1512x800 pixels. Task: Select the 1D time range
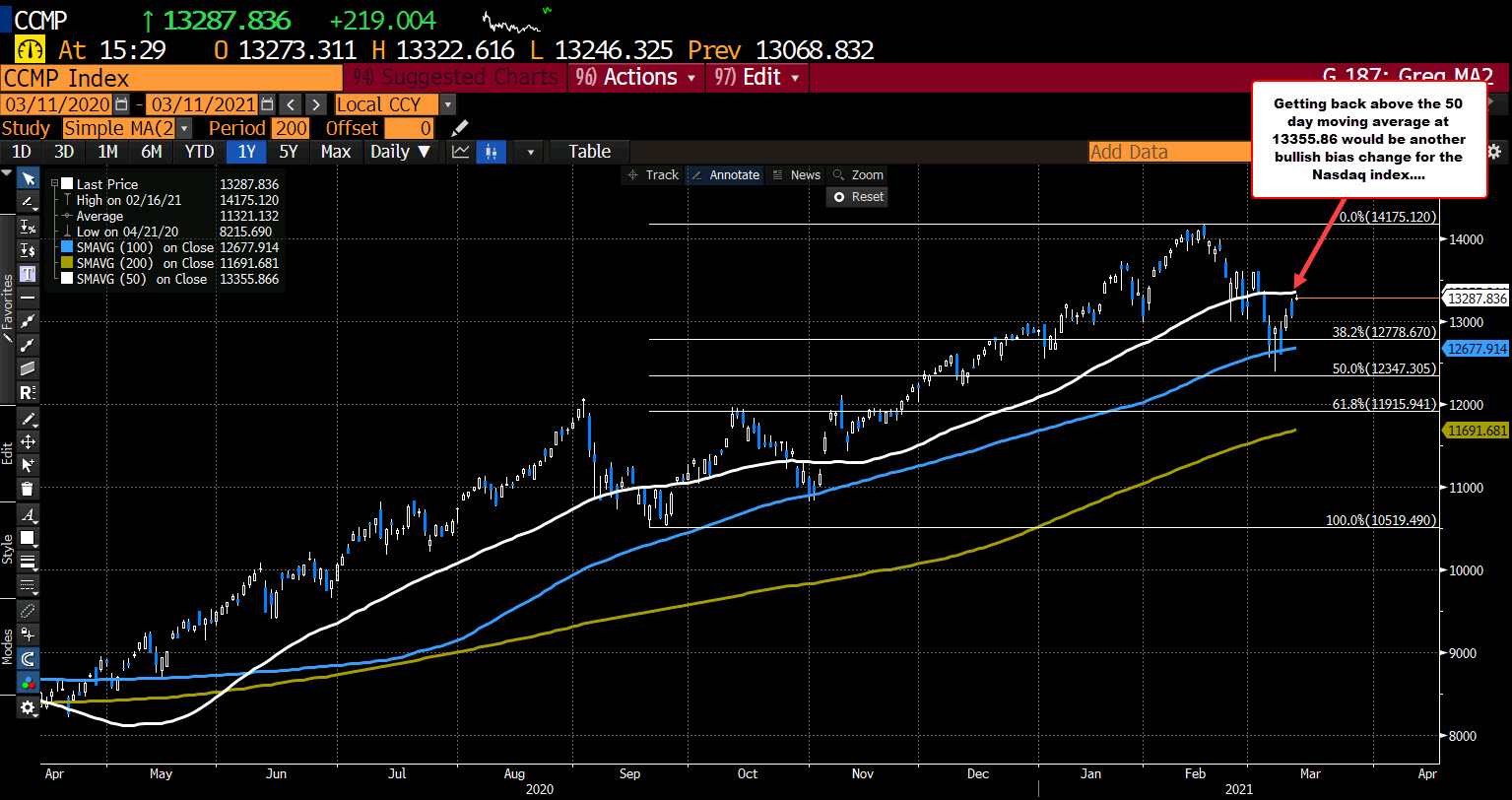21,151
